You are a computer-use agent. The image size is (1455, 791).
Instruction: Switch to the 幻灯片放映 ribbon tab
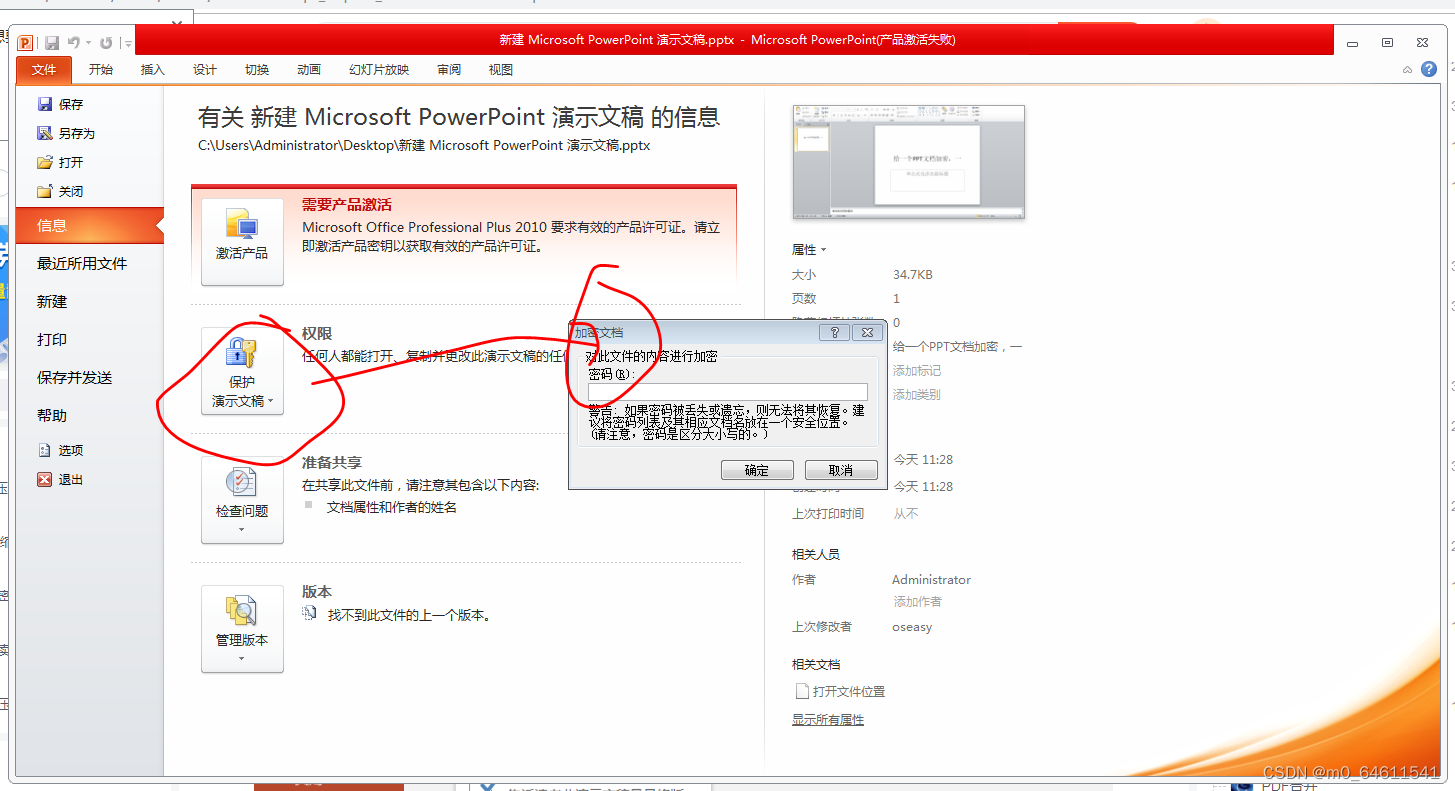pyautogui.click(x=379, y=70)
